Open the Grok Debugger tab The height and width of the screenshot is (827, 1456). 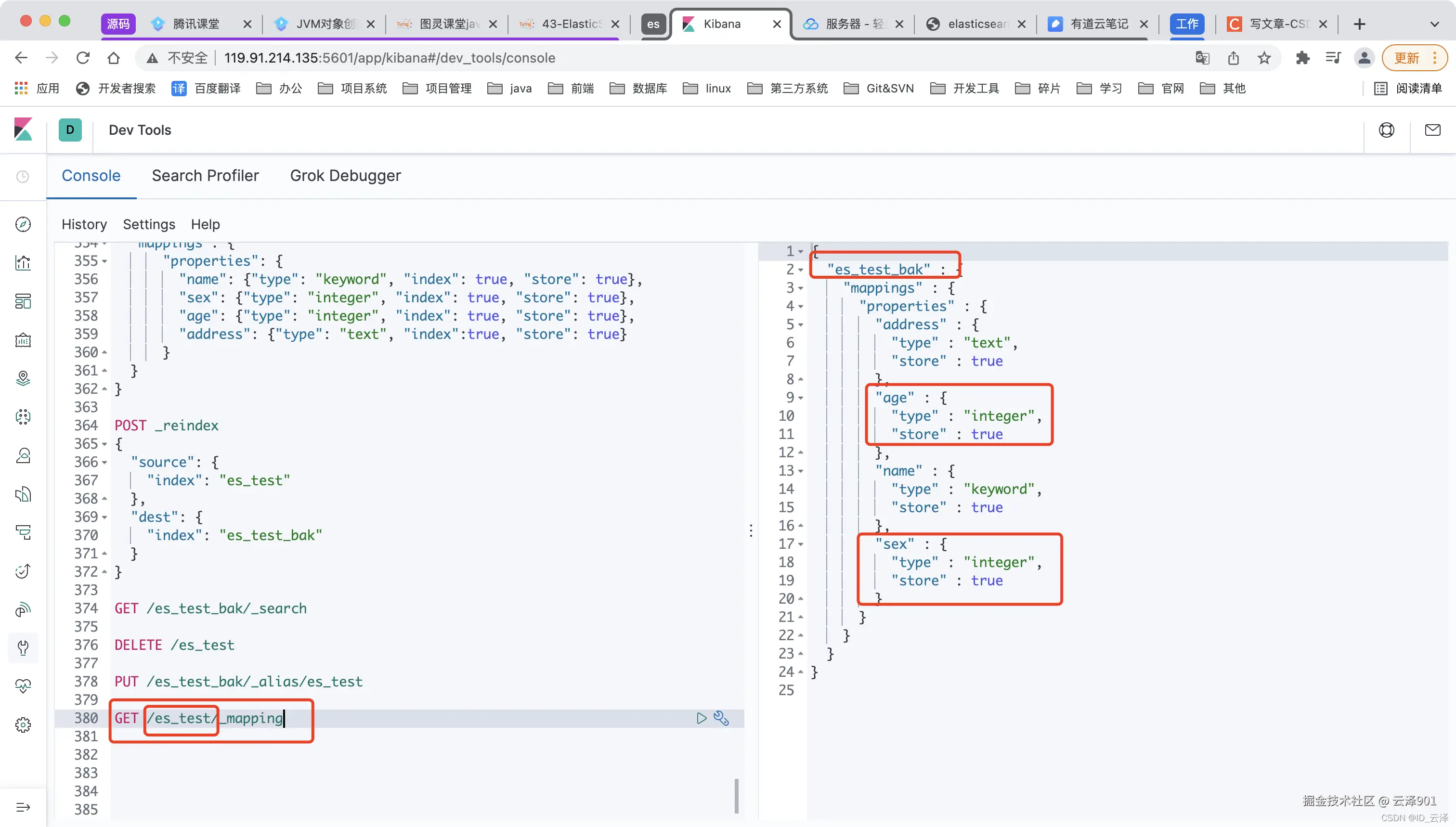(345, 176)
